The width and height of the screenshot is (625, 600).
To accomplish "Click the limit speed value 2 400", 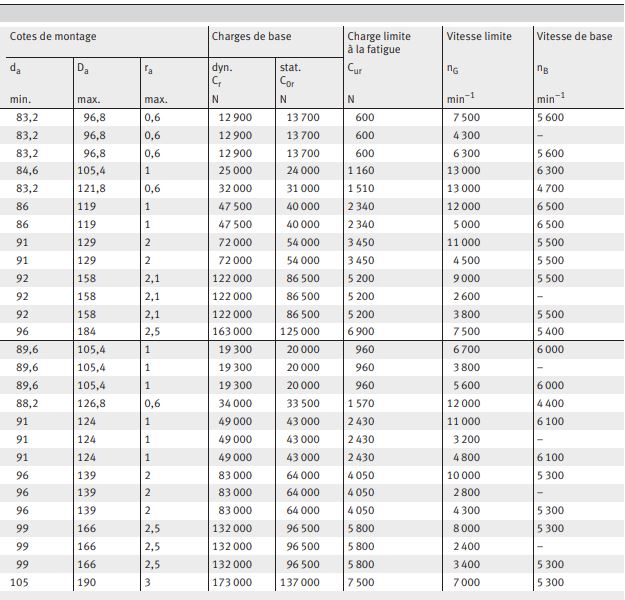I will tap(466, 547).
